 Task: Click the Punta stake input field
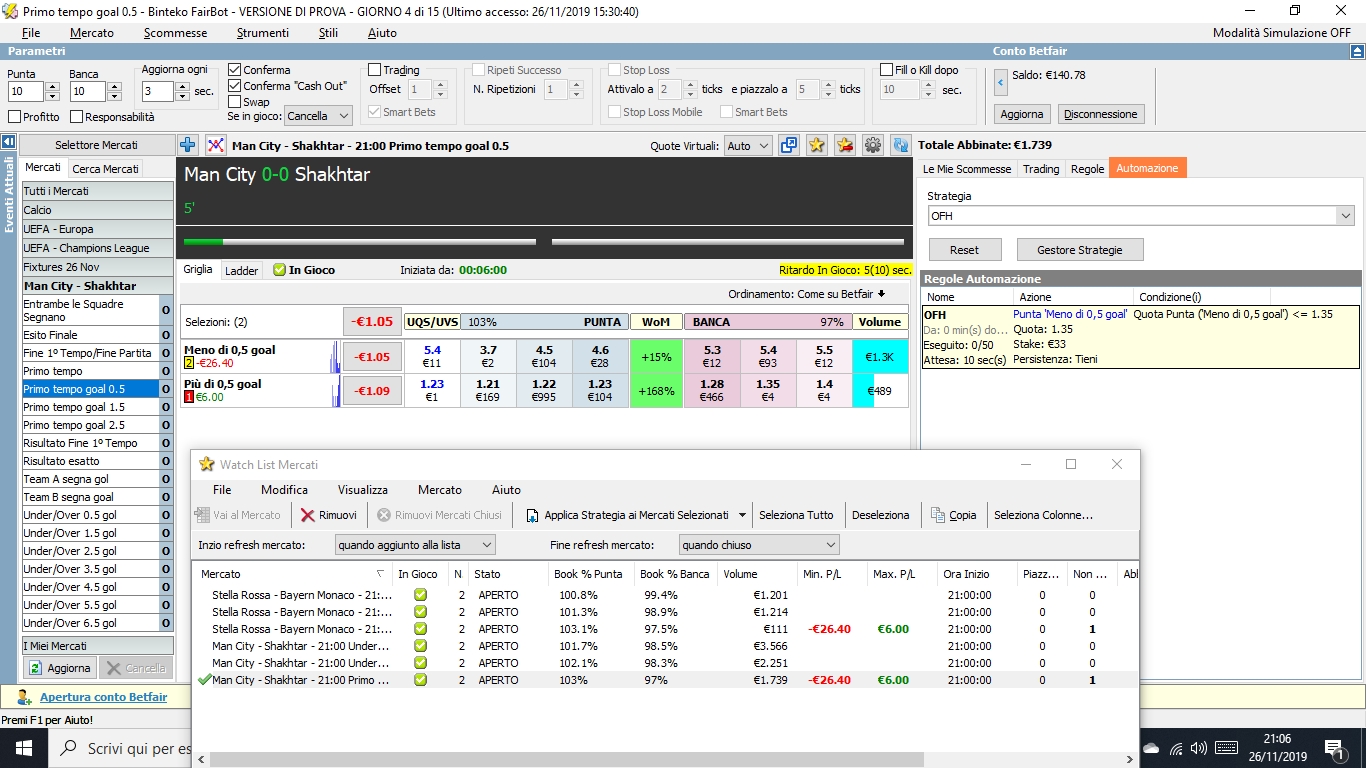(25, 92)
